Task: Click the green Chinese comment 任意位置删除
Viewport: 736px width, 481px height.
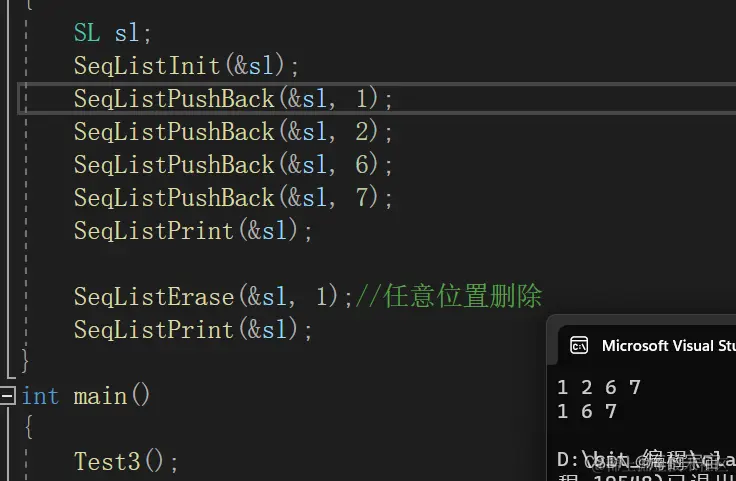Action: tap(463, 296)
